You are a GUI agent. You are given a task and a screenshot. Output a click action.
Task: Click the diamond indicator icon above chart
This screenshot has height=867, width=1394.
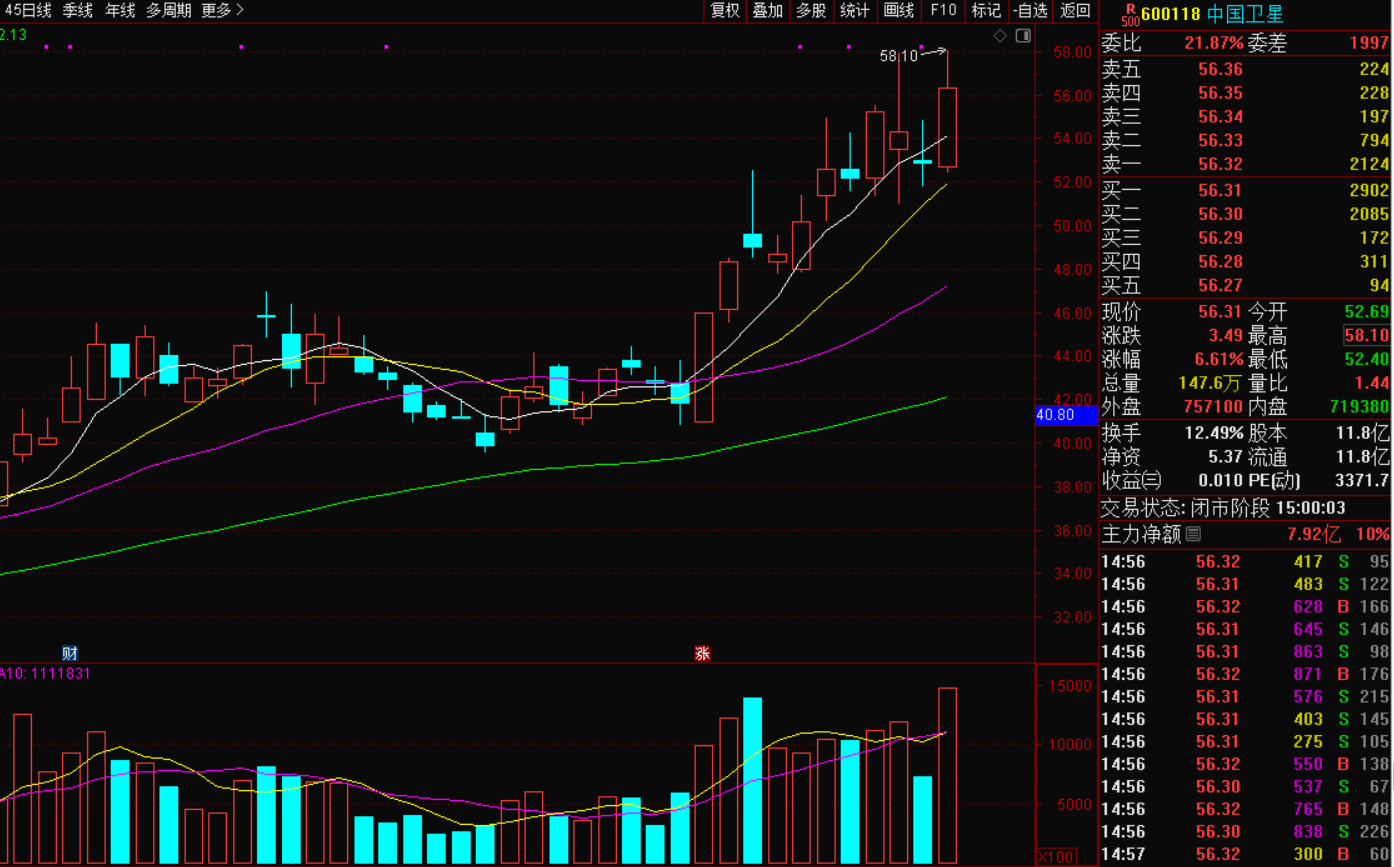coord(1000,36)
